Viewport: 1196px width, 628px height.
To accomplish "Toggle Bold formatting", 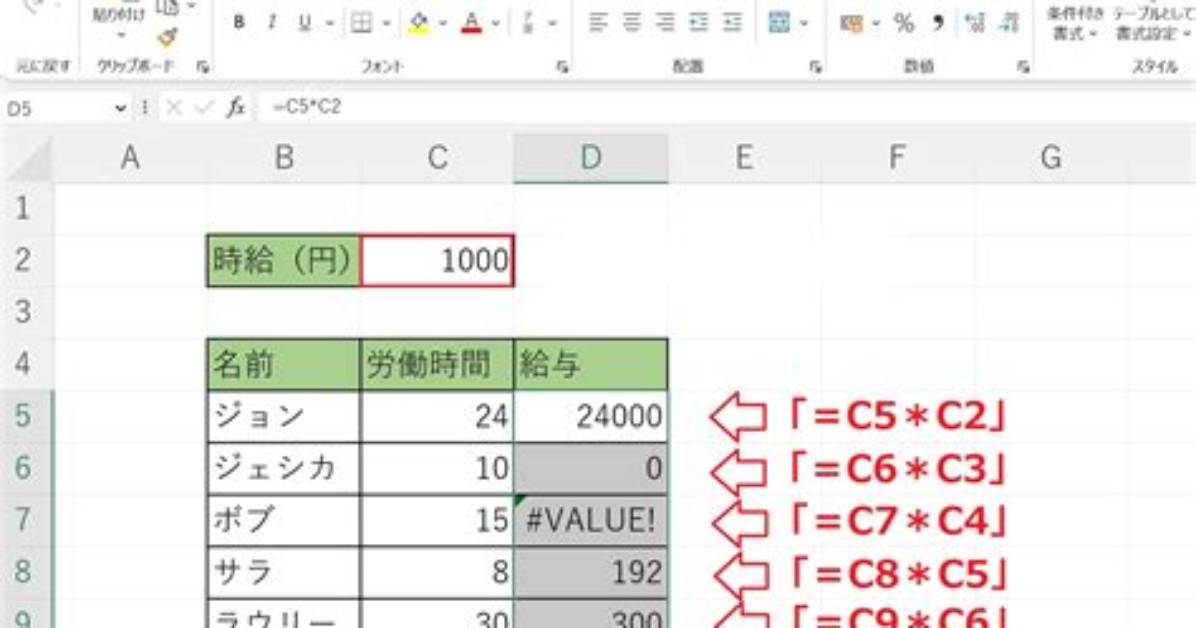I will pos(239,23).
